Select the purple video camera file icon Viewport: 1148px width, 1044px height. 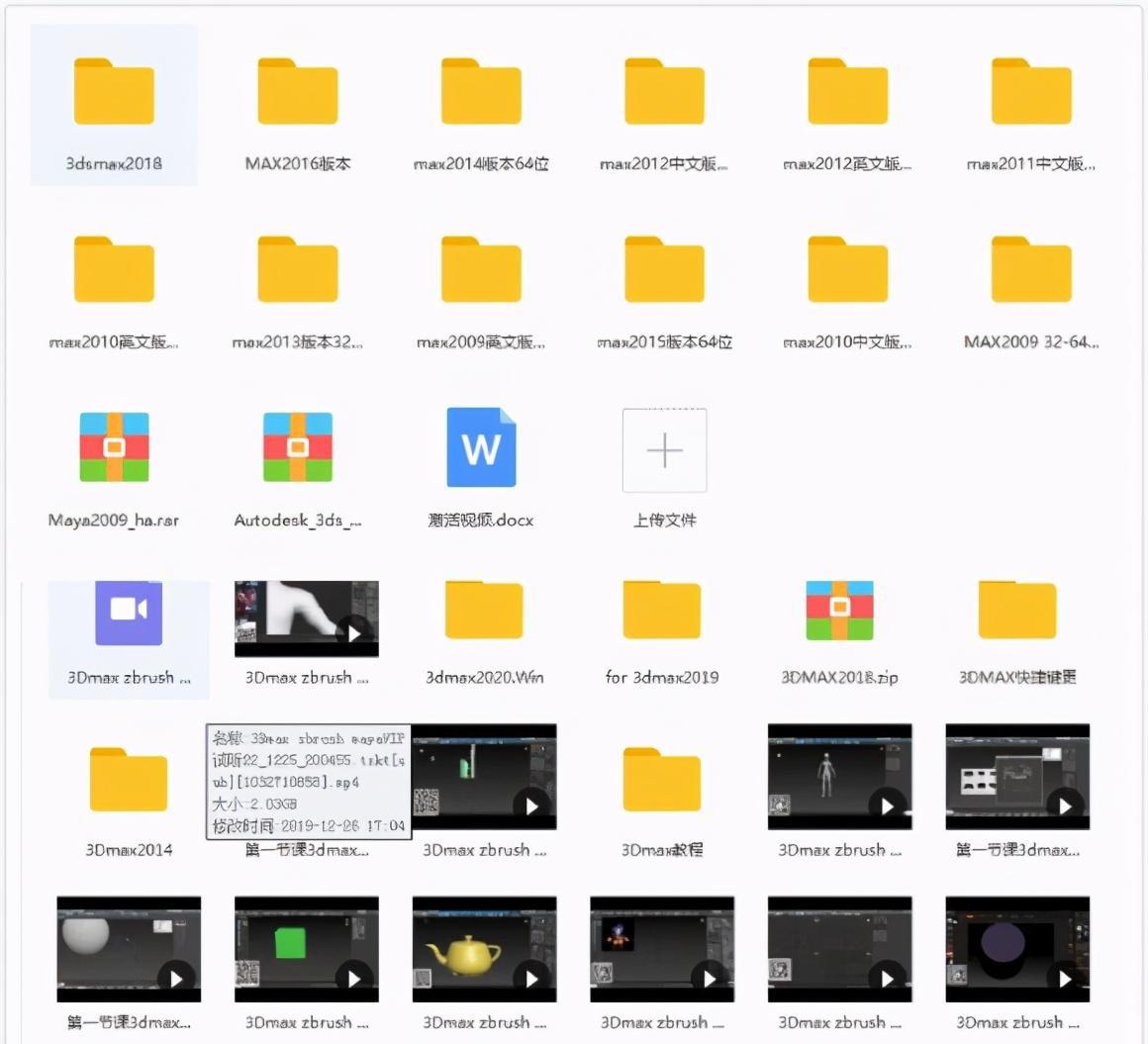point(129,613)
